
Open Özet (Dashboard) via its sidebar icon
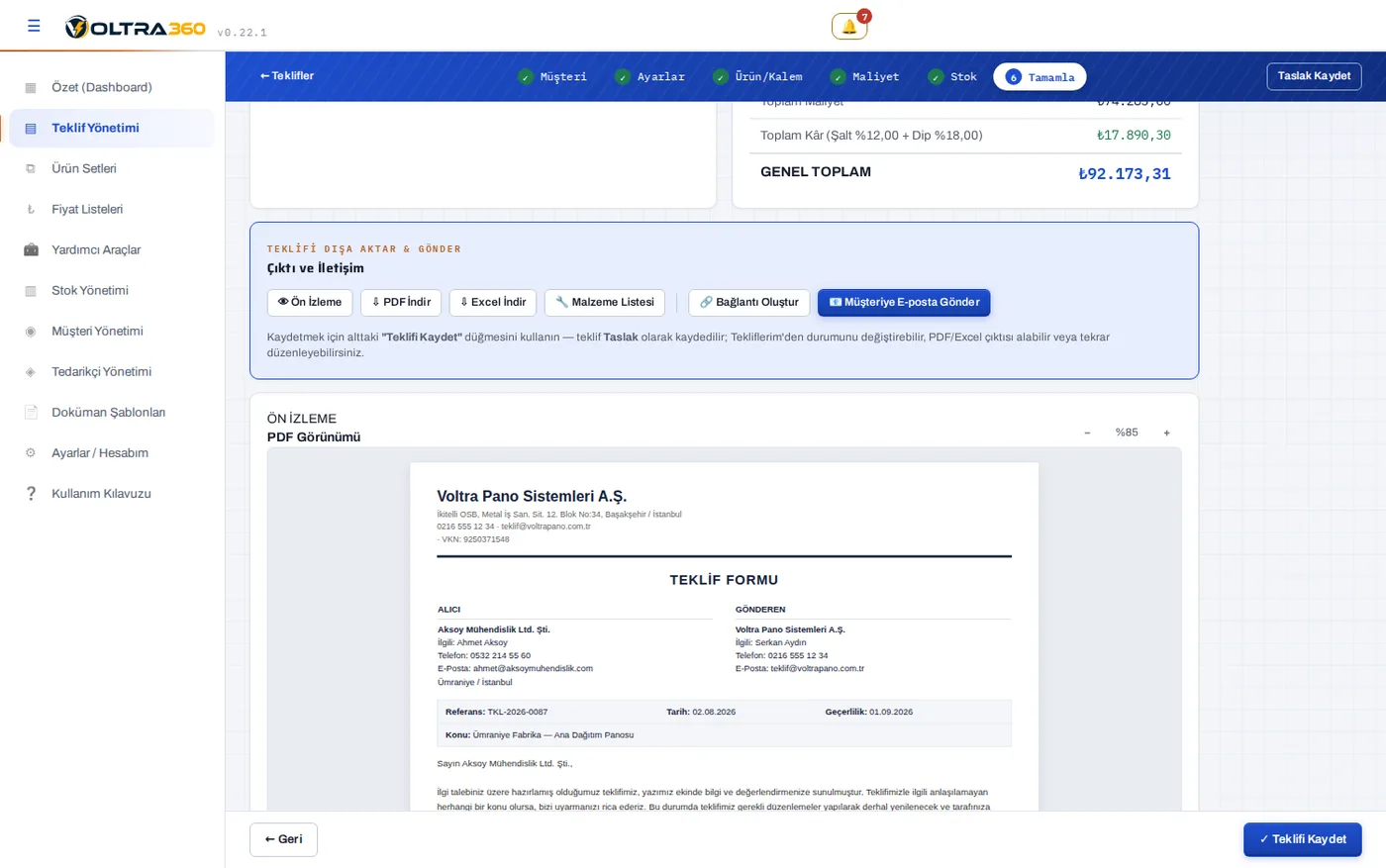[31, 87]
